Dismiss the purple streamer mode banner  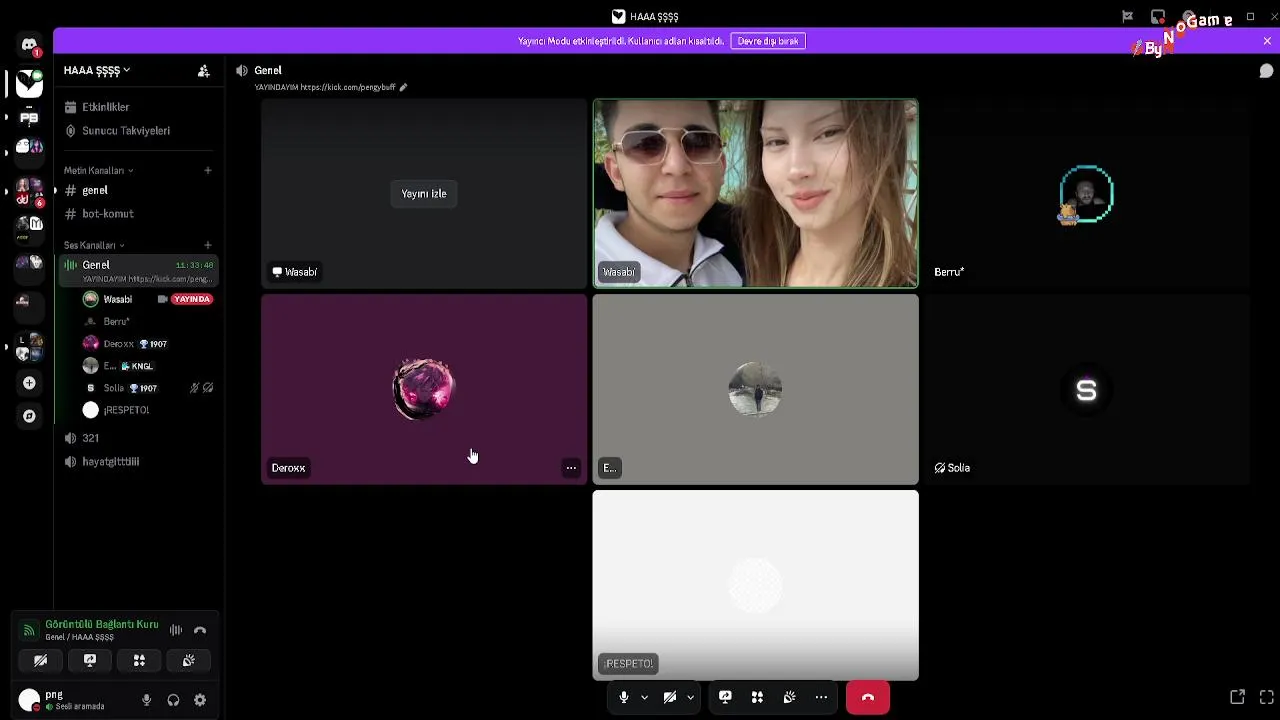coord(1267,41)
